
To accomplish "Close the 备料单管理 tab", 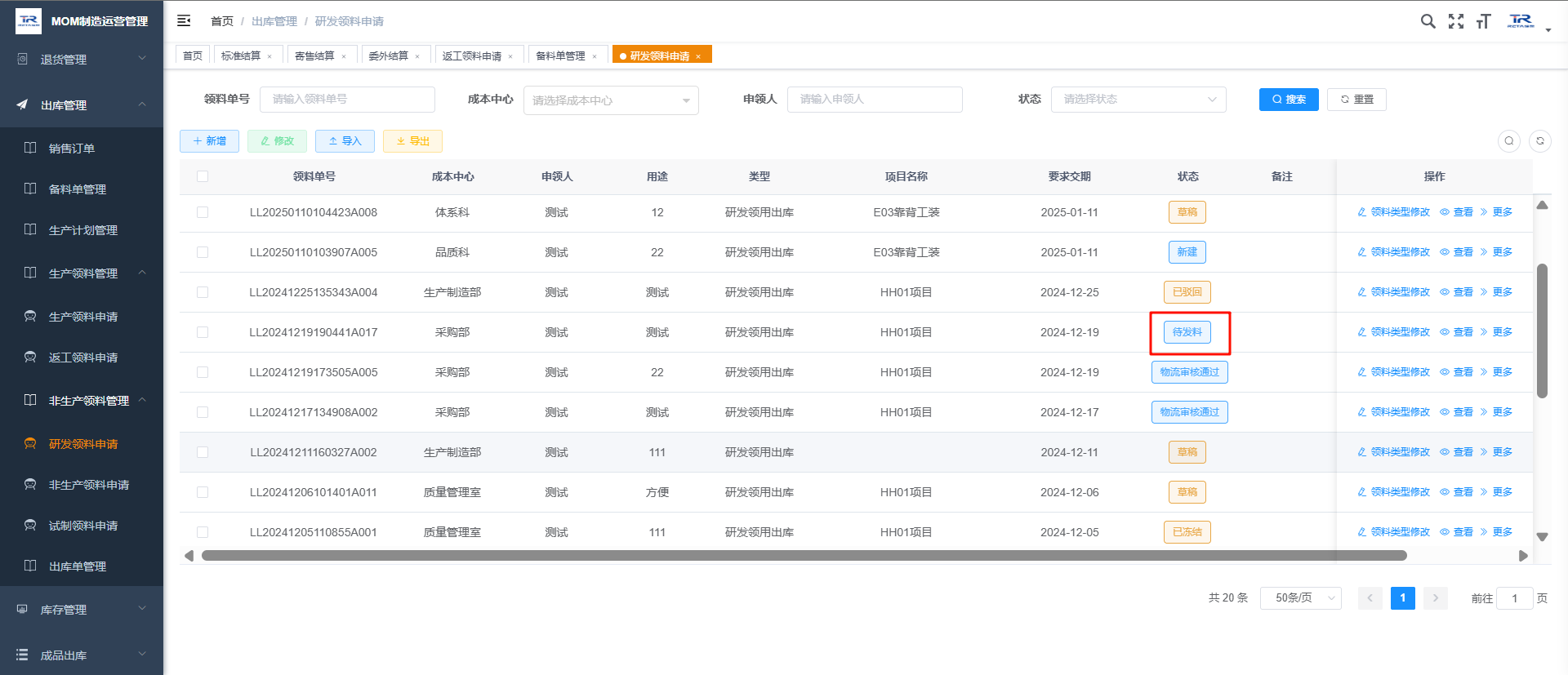I will point(595,56).
